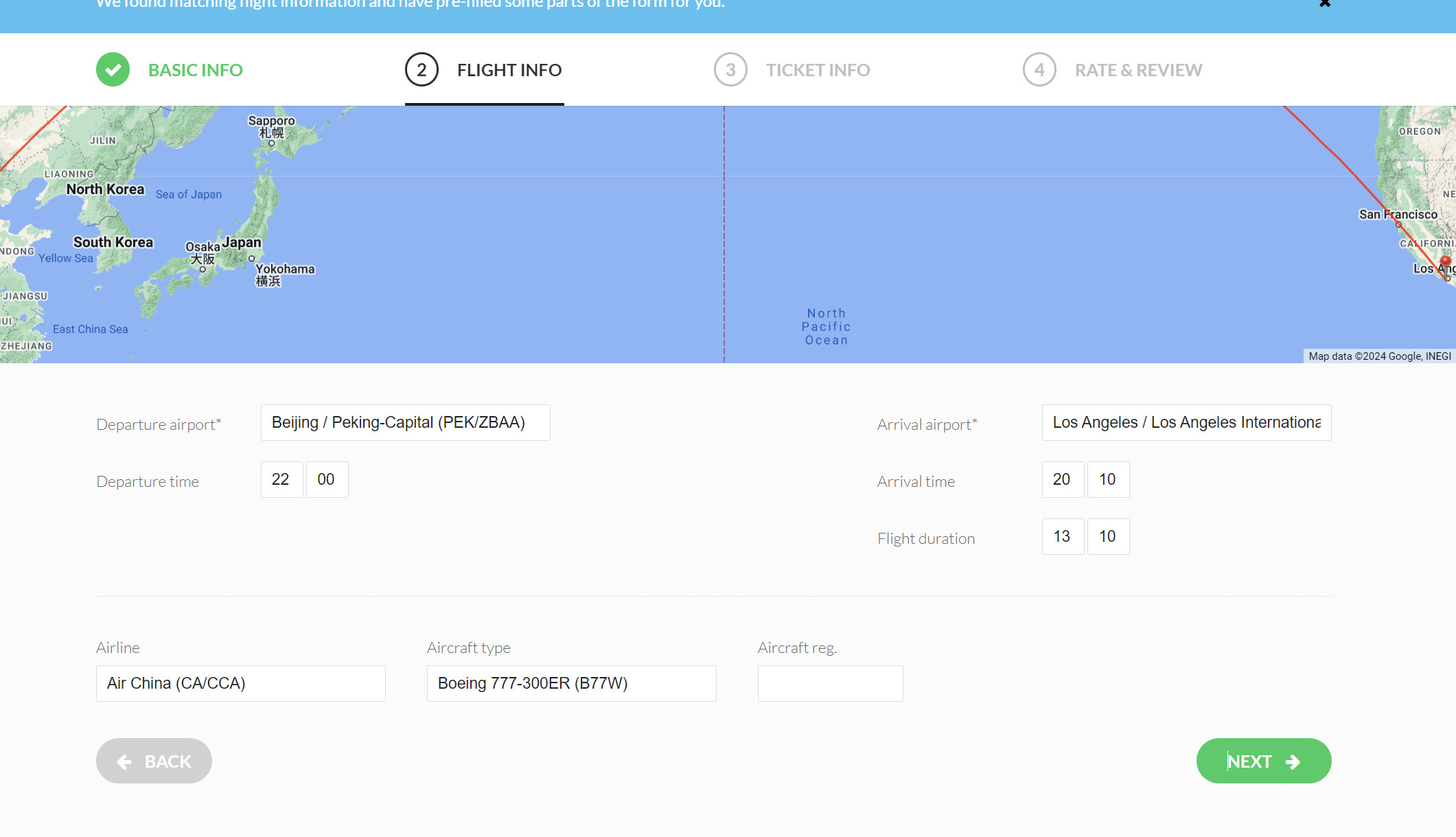Click the step 3 Ticket Info circle
This screenshot has width=1456, height=837.
(730, 69)
